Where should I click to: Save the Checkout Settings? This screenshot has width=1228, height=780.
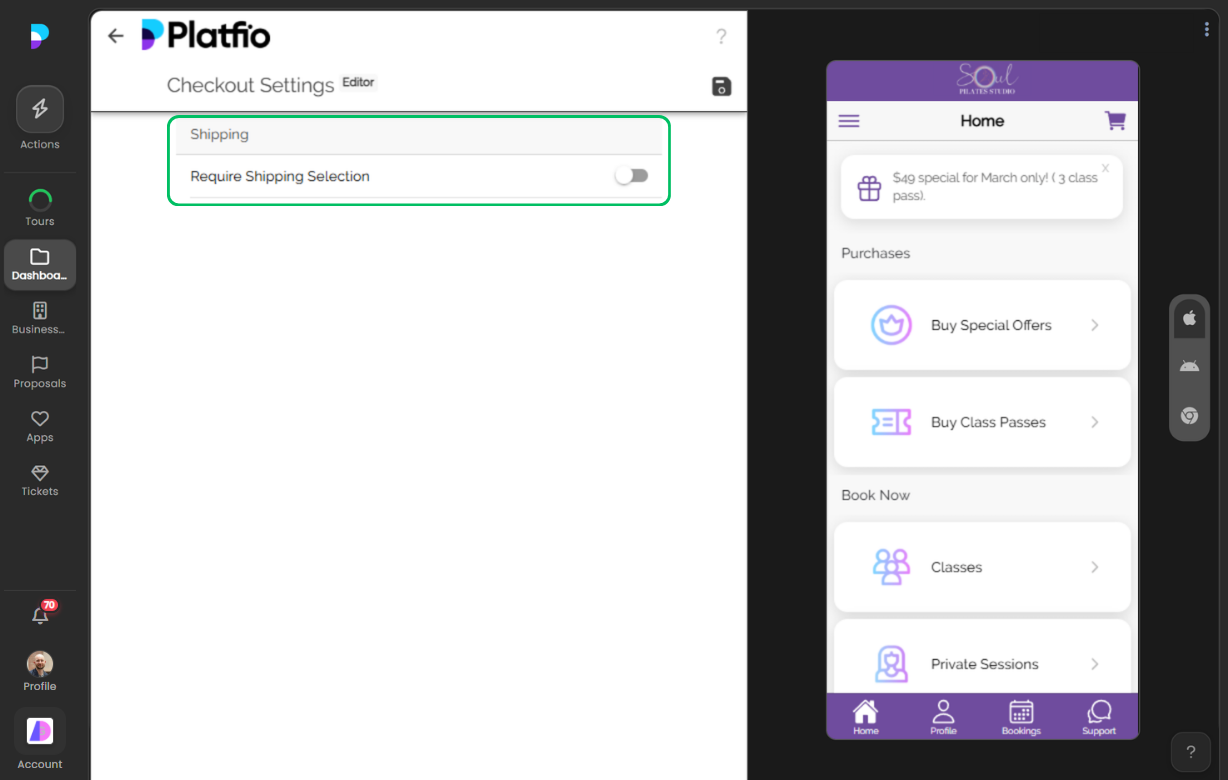click(721, 87)
